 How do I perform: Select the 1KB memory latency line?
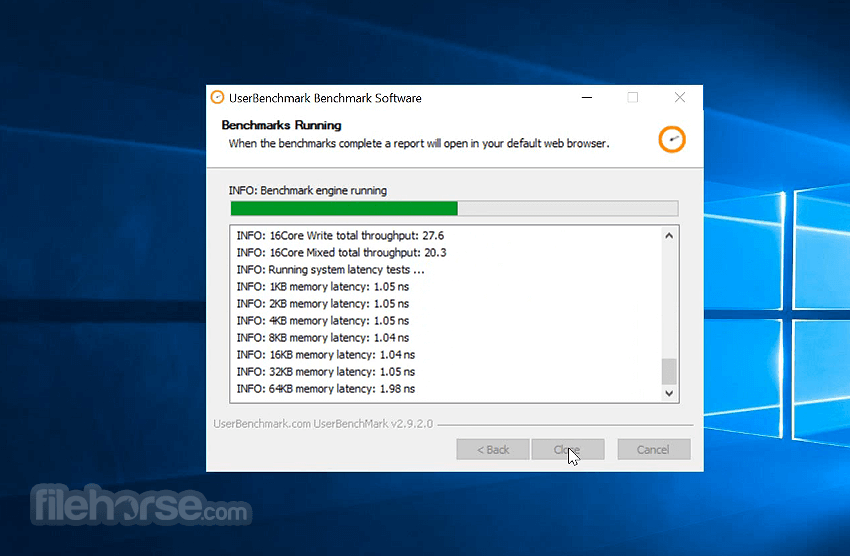pos(323,287)
